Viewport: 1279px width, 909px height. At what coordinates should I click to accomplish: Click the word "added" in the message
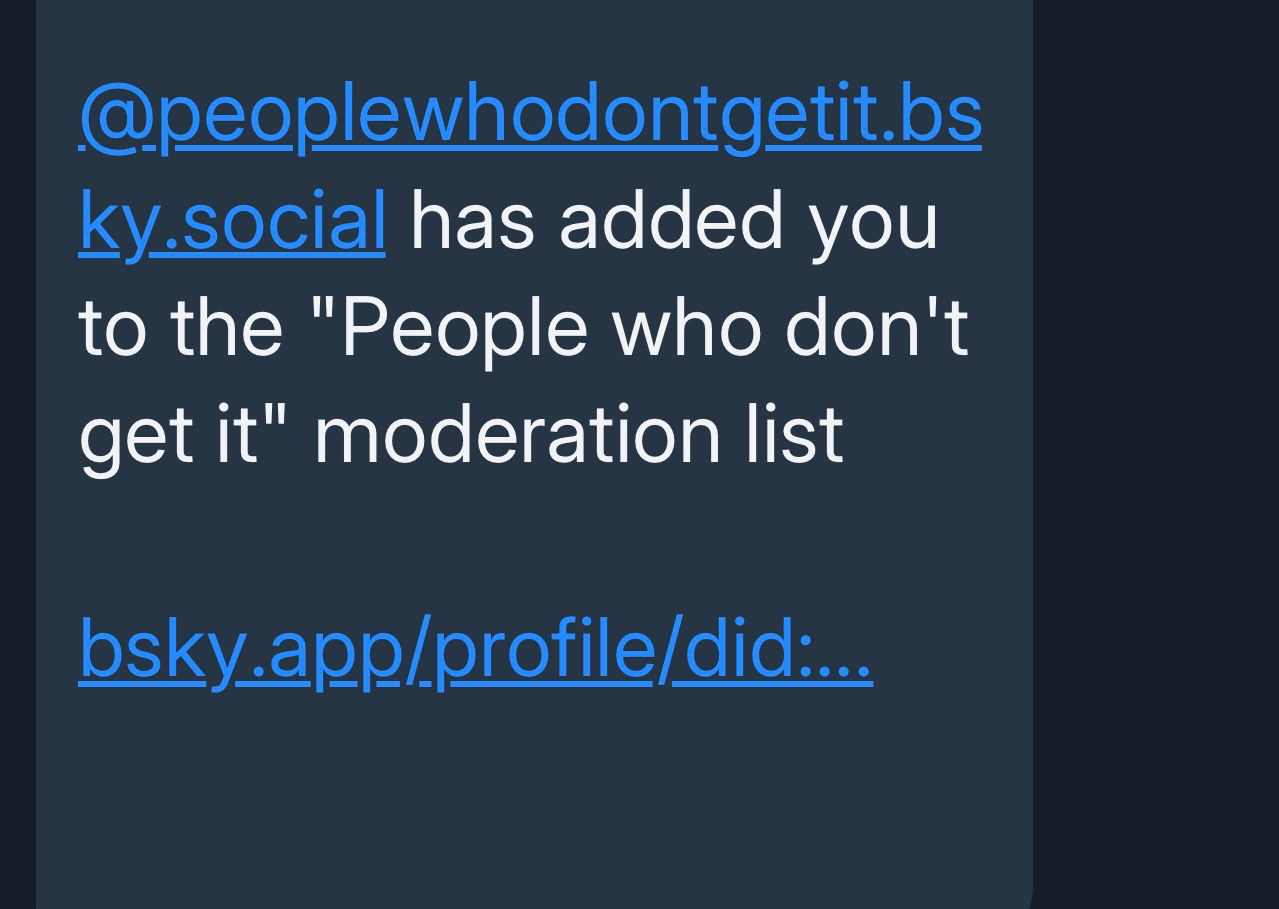coord(670,222)
